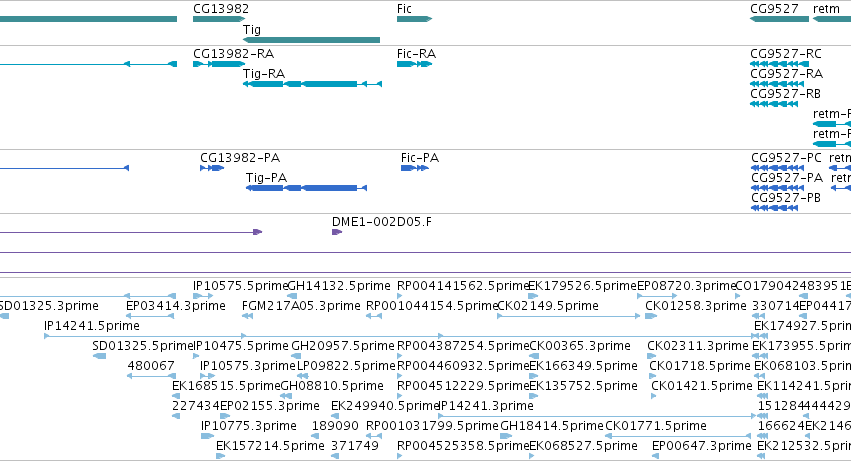This screenshot has width=851, height=461.
Task: Click the CG13982 gene bar
Action: pos(219,19)
